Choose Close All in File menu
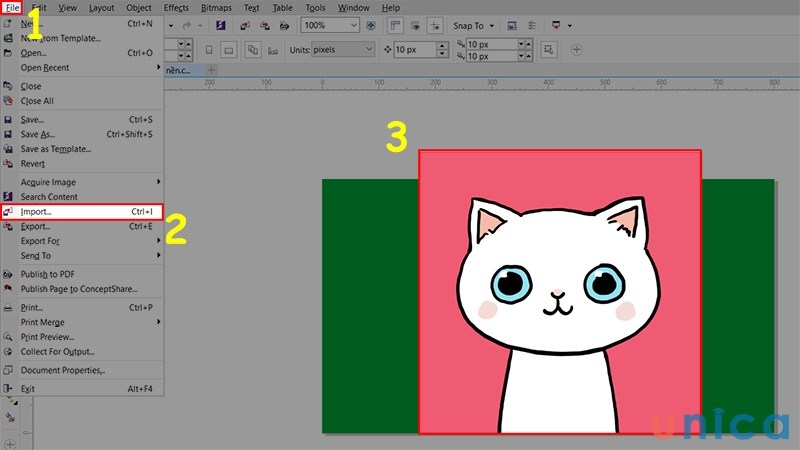 click(82, 101)
